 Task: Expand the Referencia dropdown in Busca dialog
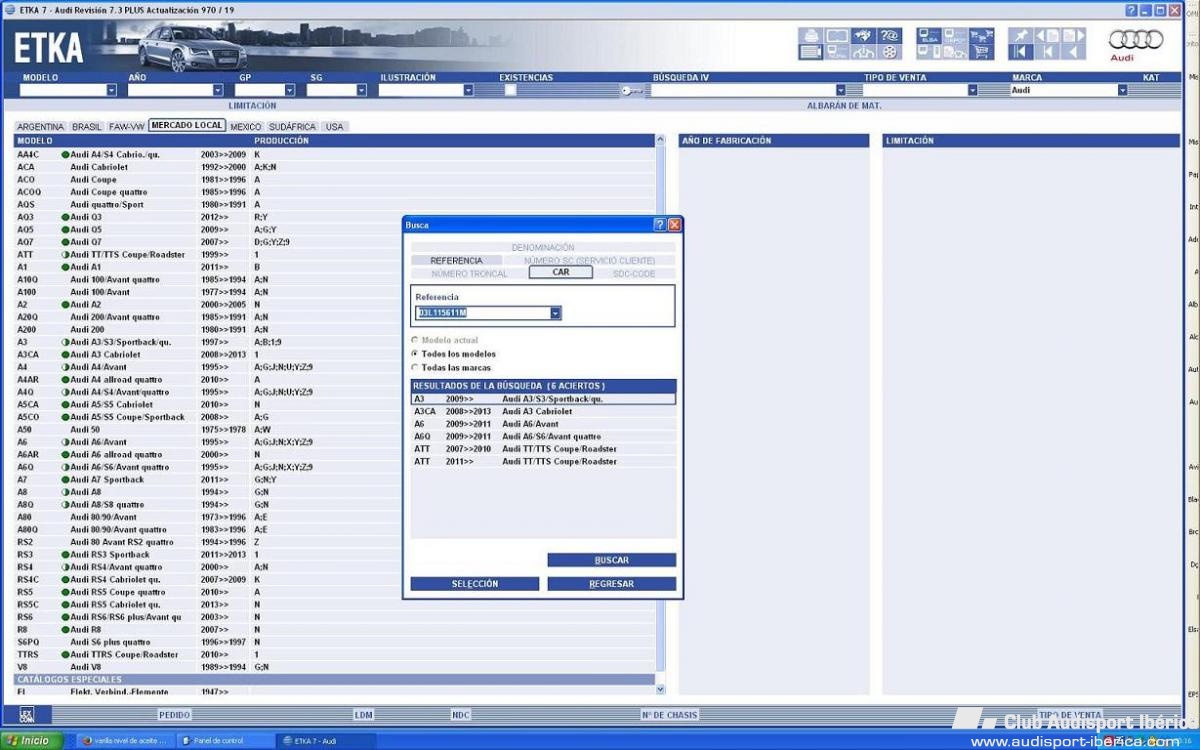(556, 313)
